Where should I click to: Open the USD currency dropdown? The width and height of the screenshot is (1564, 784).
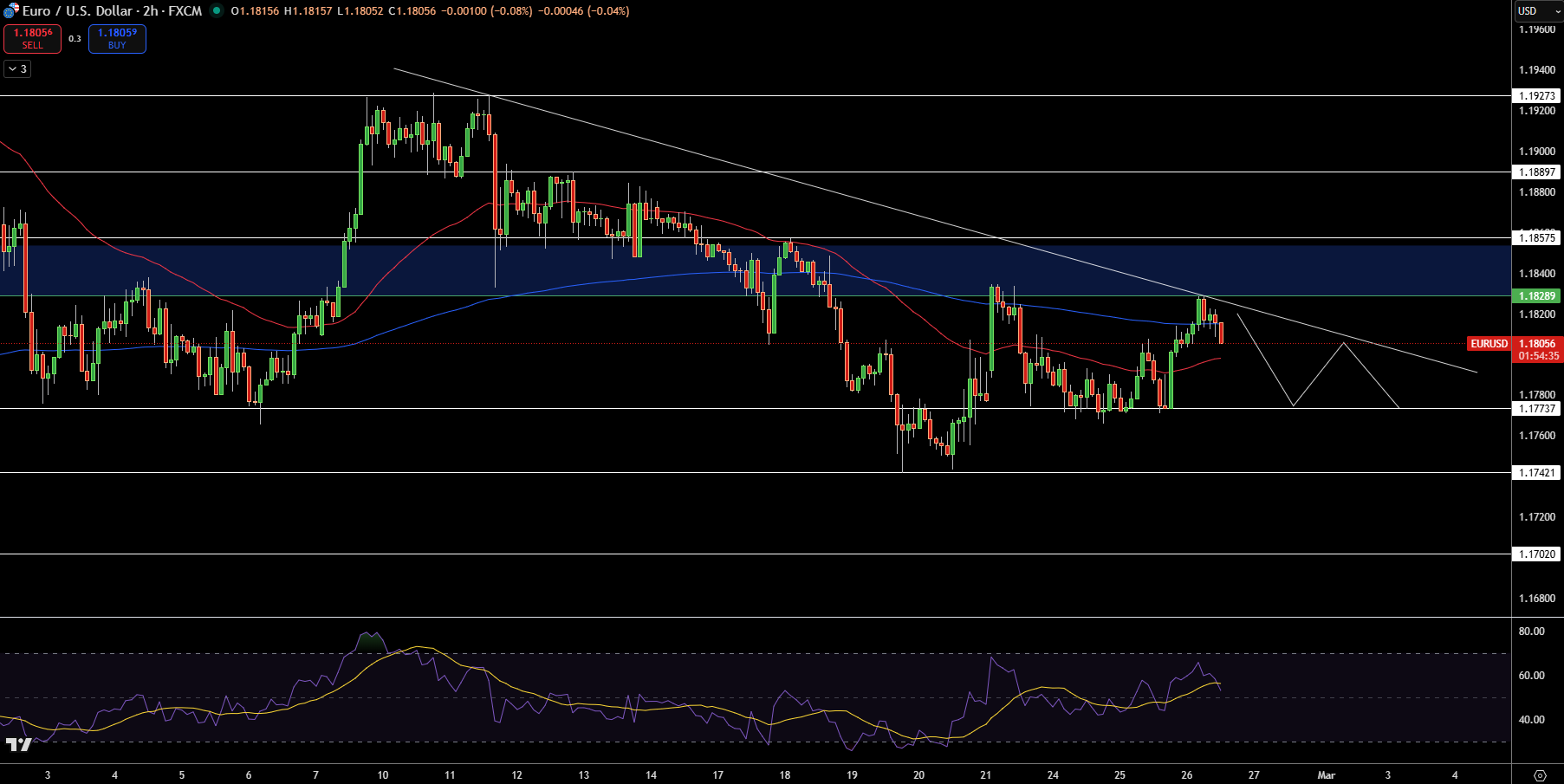click(1538, 10)
